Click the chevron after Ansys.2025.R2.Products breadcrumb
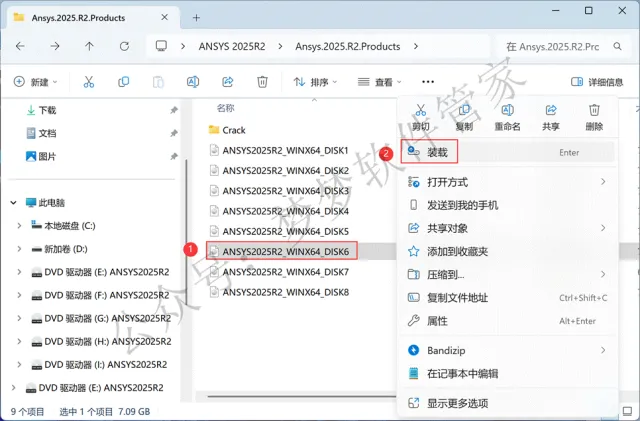Image resolution: width=640 pixels, height=421 pixels. pos(416,46)
